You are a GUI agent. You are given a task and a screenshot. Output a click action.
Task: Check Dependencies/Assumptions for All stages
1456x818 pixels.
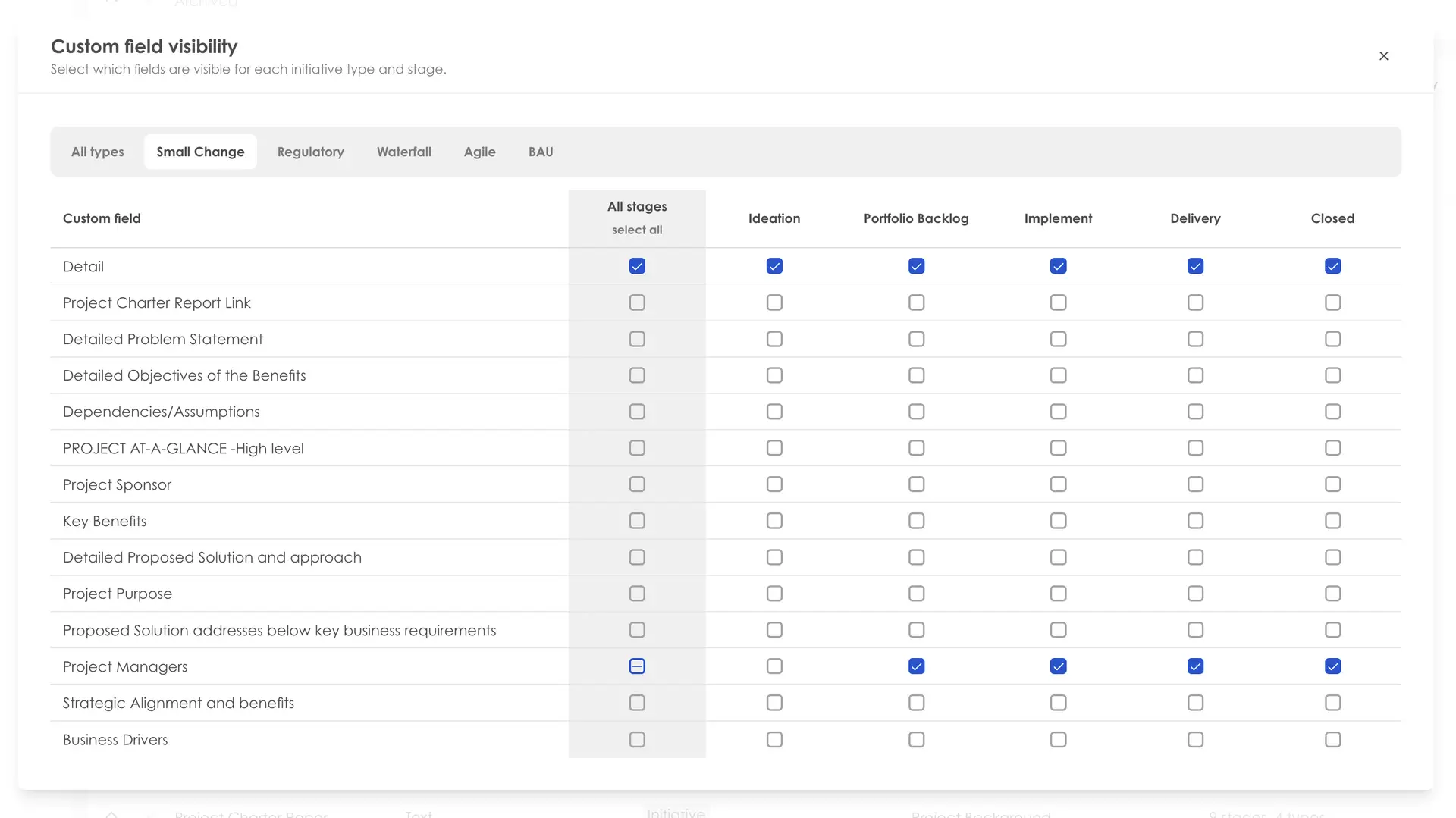coord(637,412)
